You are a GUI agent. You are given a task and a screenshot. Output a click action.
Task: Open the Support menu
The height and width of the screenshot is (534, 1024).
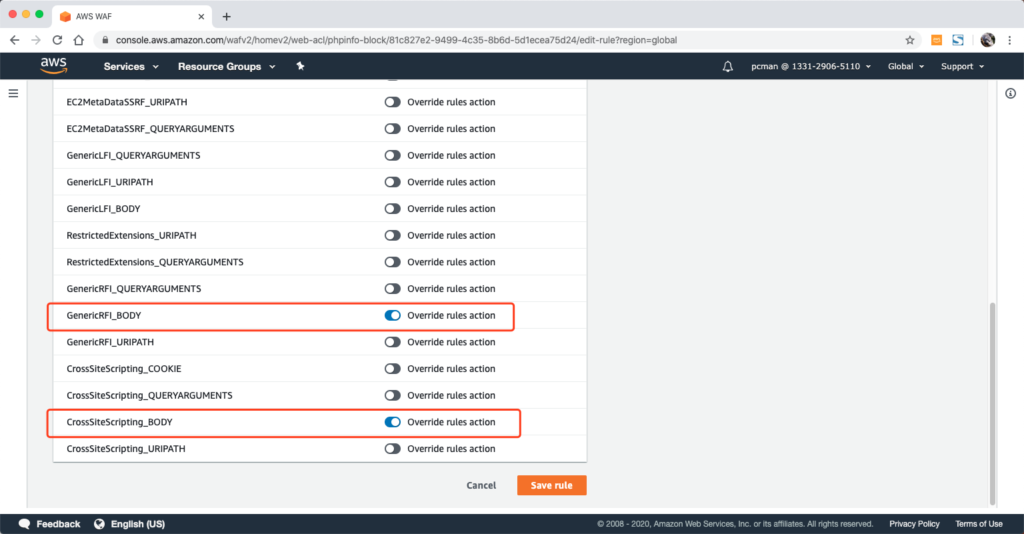(x=962, y=67)
